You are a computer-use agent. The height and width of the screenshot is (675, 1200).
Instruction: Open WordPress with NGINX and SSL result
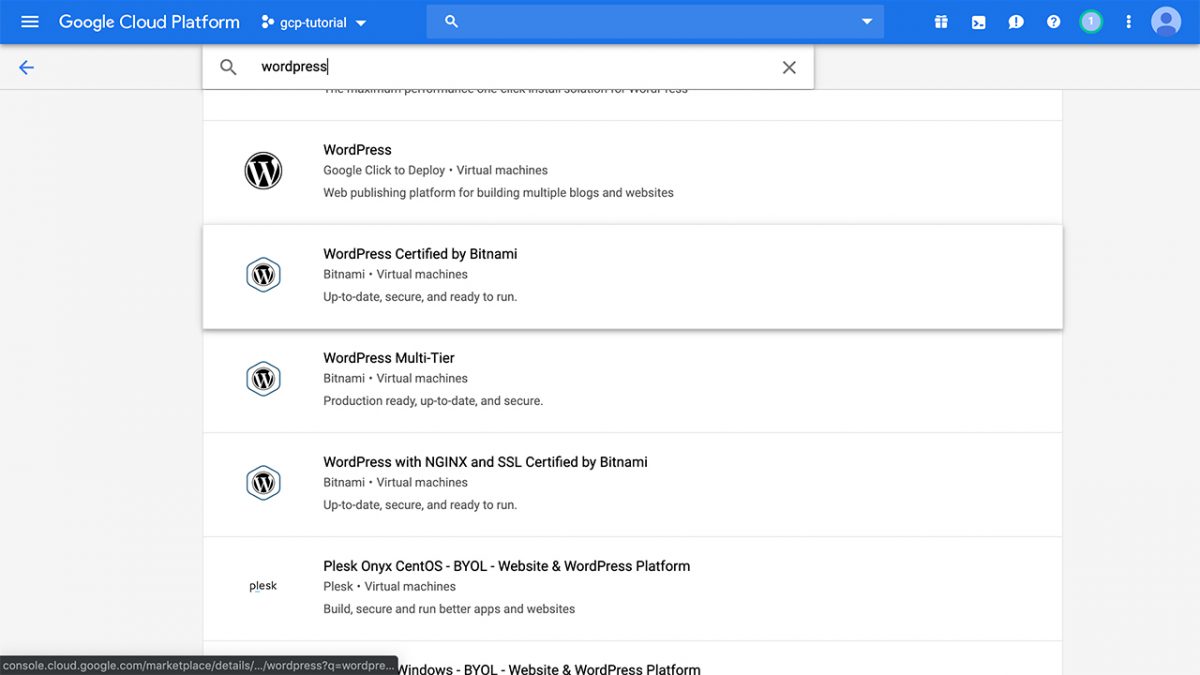[485, 461]
